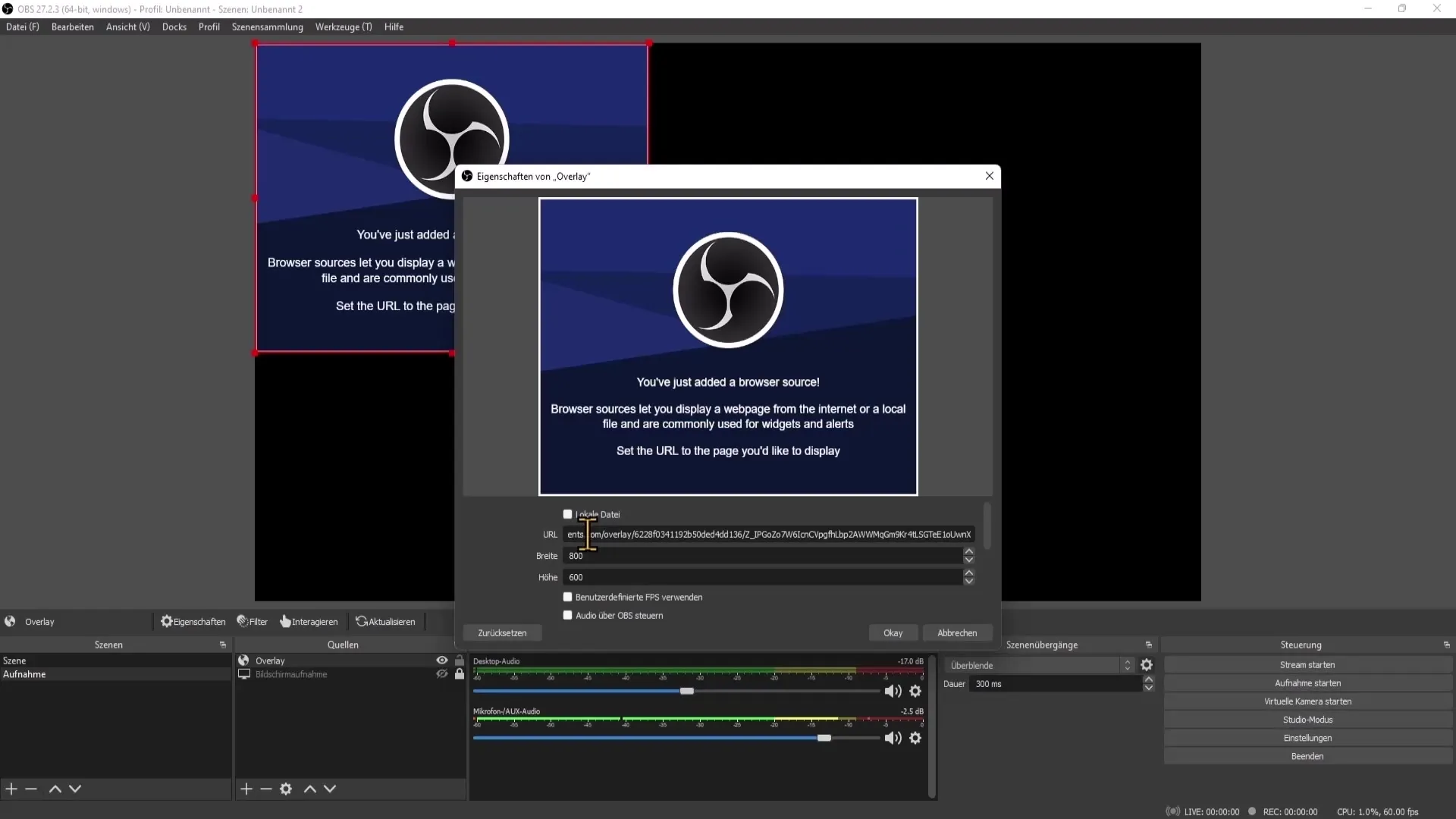Open the Profil menu

click(209, 27)
